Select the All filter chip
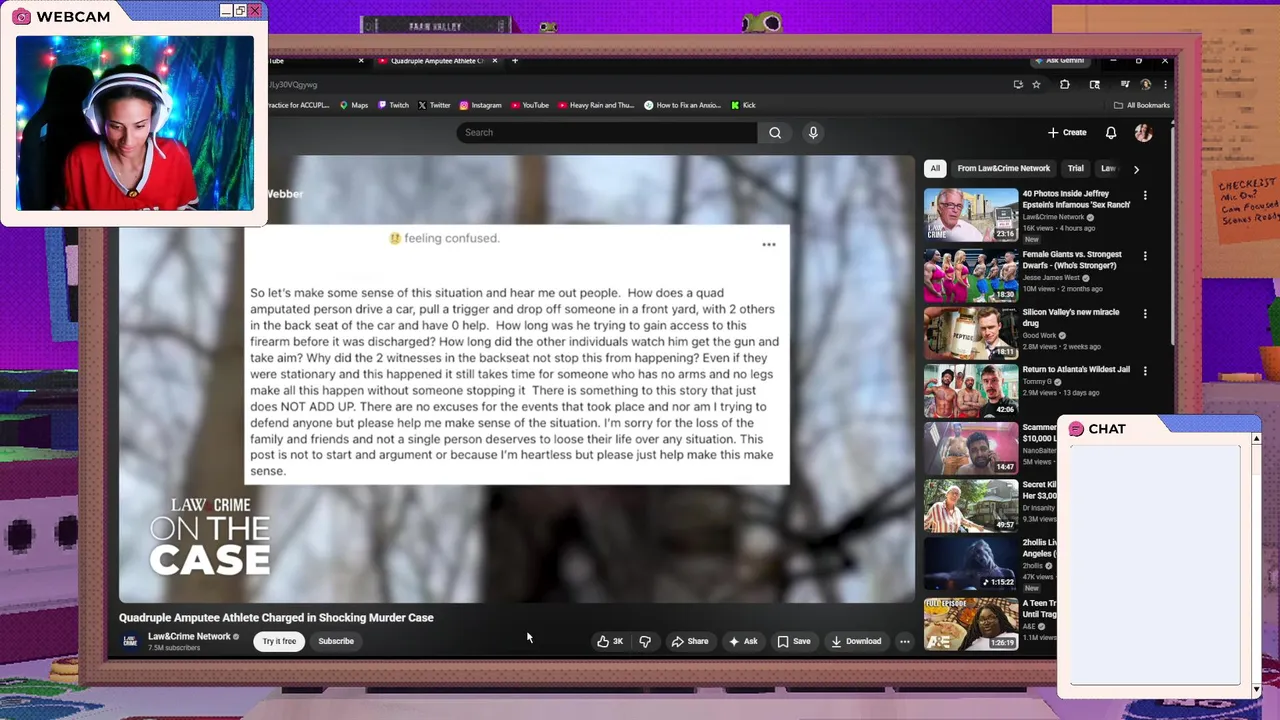Viewport: 1280px width, 720px height. tap(935, 168)
